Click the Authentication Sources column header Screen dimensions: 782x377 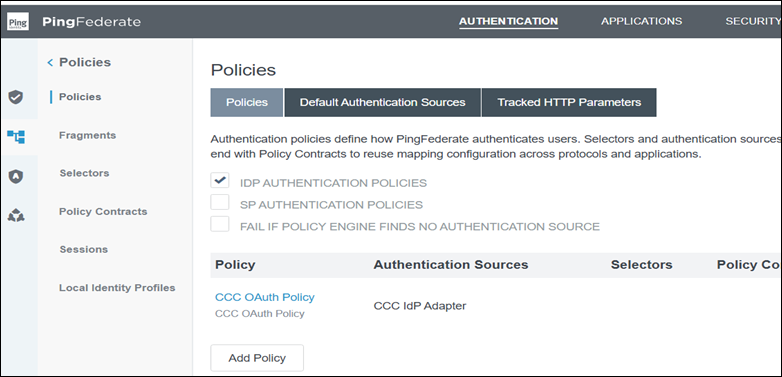(451, 265)
